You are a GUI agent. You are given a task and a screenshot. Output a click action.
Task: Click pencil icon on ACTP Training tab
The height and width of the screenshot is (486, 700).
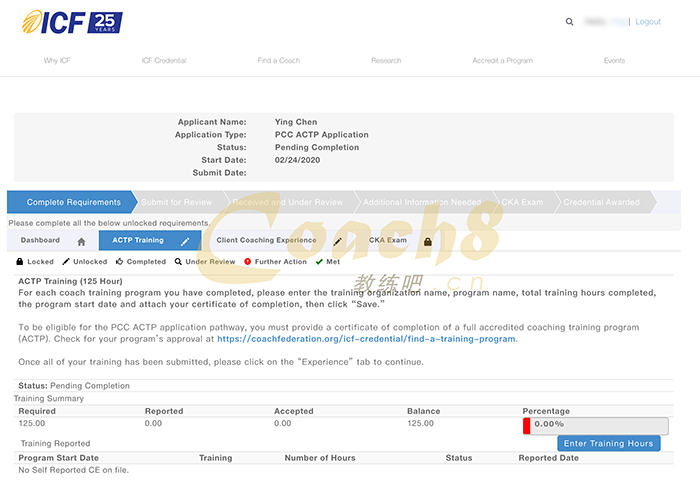click(x=185, y=242)
